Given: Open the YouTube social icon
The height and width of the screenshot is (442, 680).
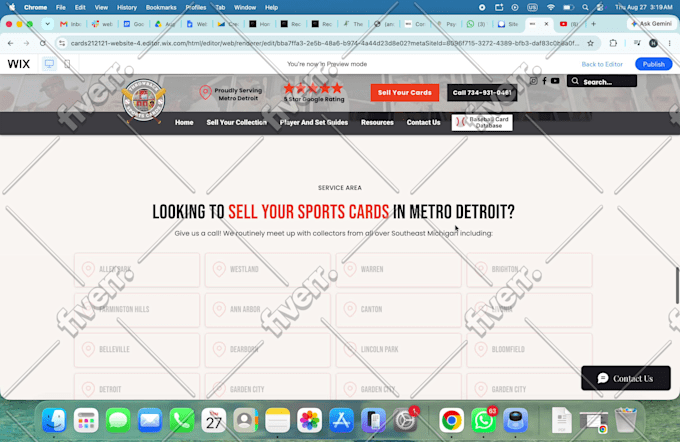Looking at the screenshot, I should click(555, 81).
